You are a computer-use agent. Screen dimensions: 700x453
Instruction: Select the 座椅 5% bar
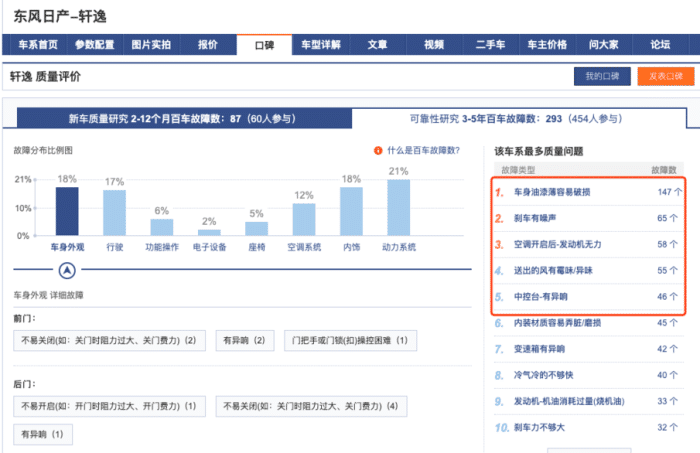256,229
